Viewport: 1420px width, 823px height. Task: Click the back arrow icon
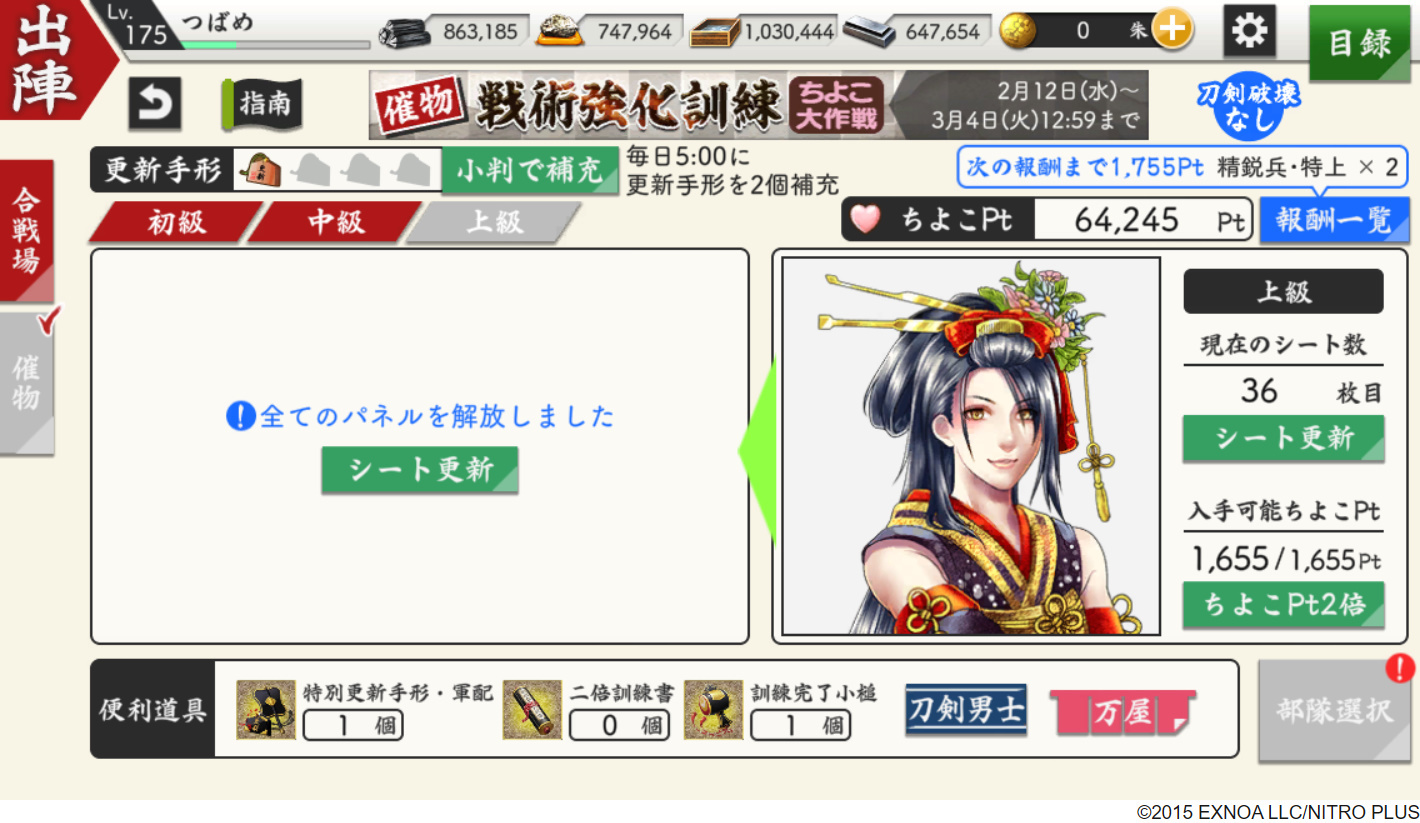[x=155, y=104]
